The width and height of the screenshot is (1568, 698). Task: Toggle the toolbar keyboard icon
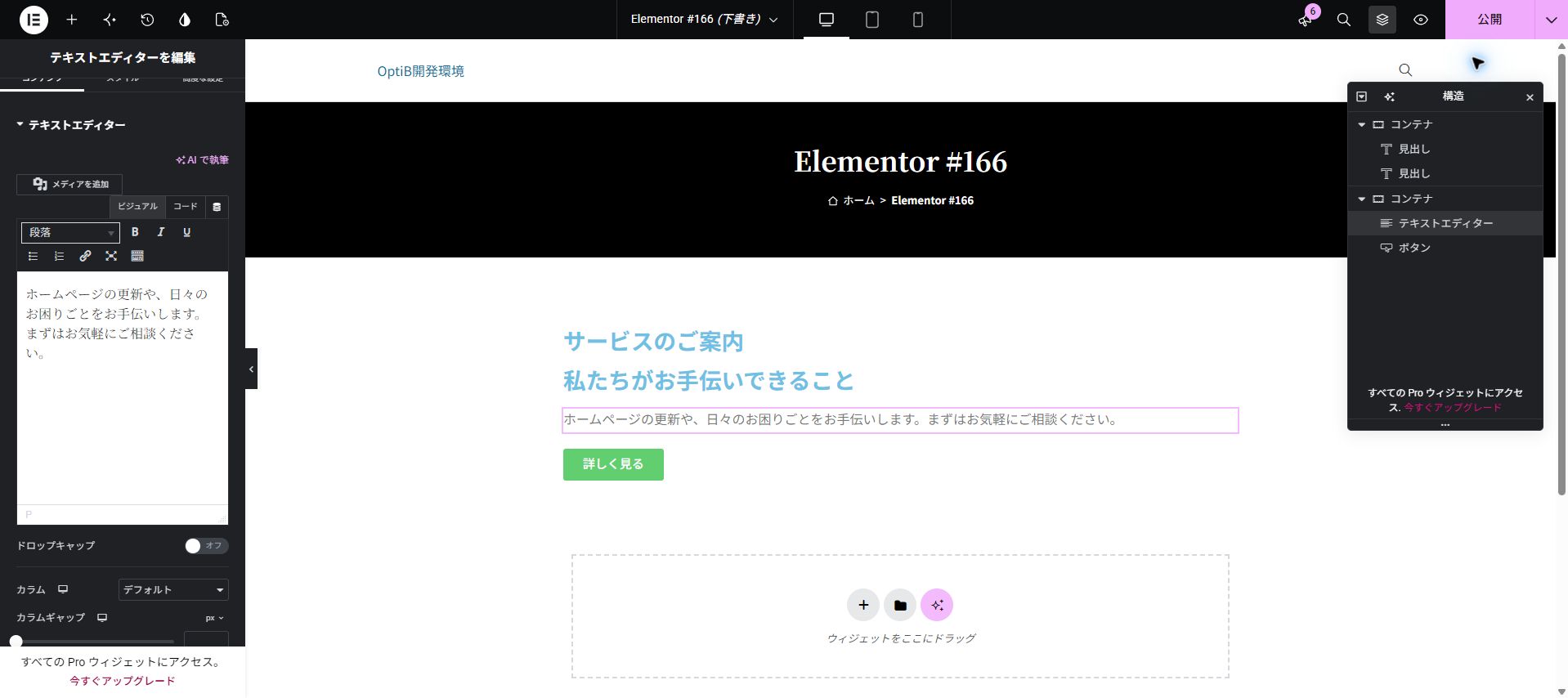(137, 256)
